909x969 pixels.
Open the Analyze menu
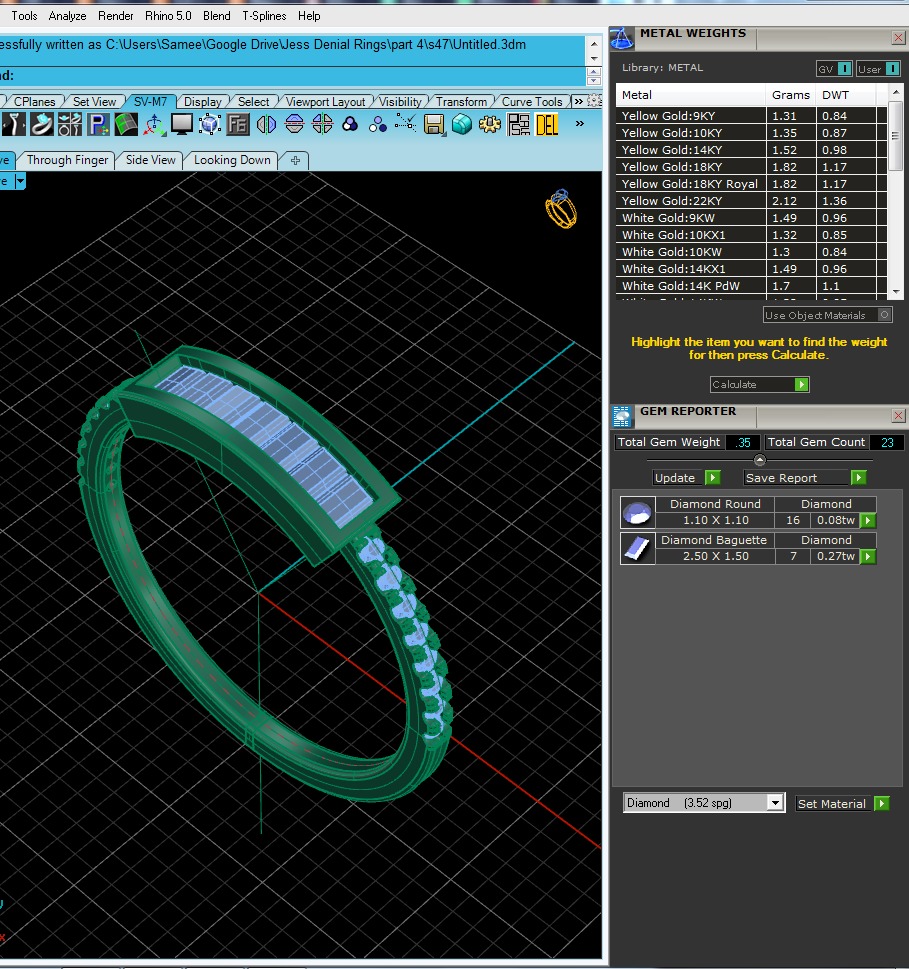pos(67,15)
